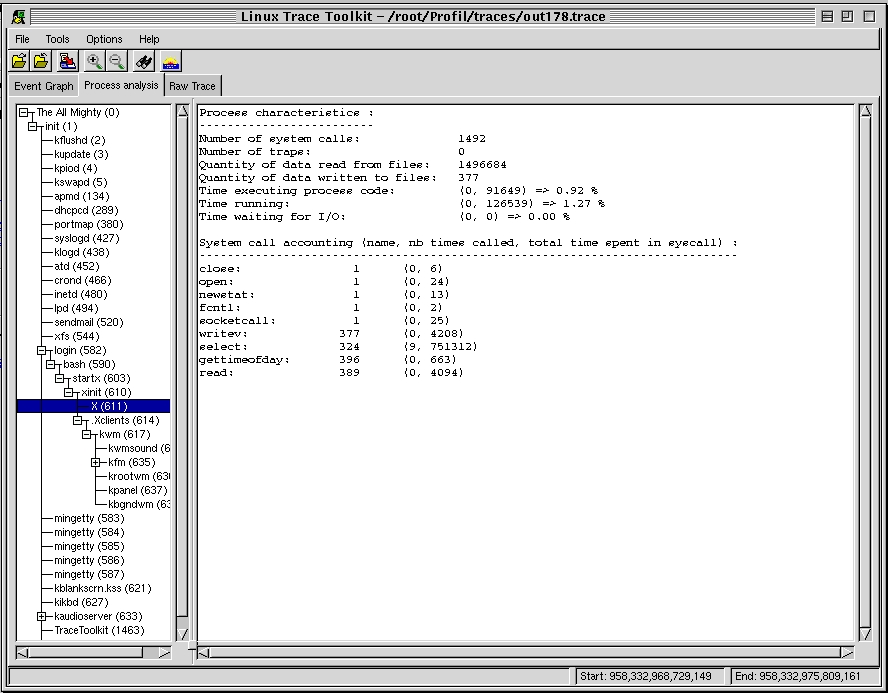Click the dump to file toolbar icon

[x=67, y=61]
